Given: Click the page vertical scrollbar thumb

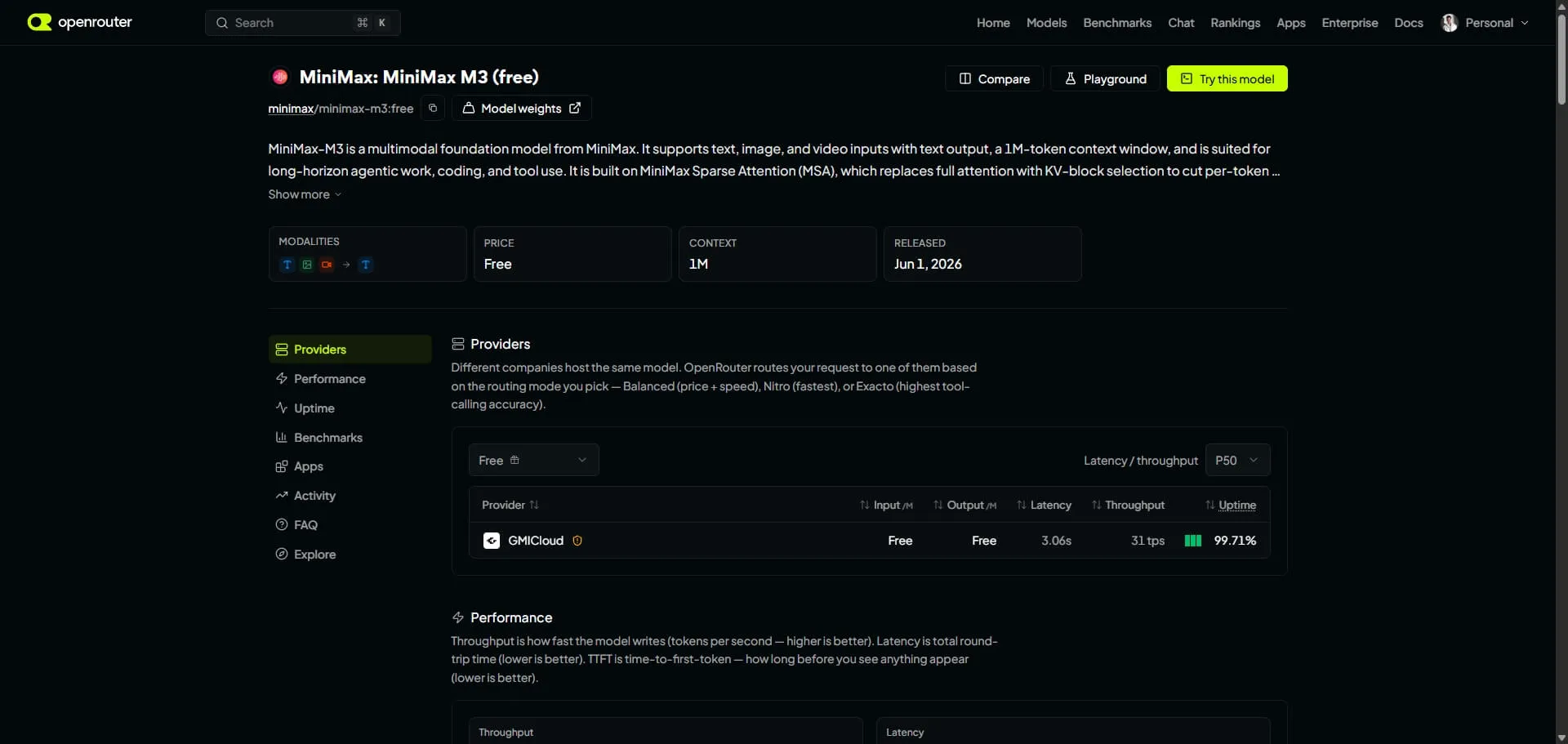Looking at the screenshot, I should coord(1561,59).
